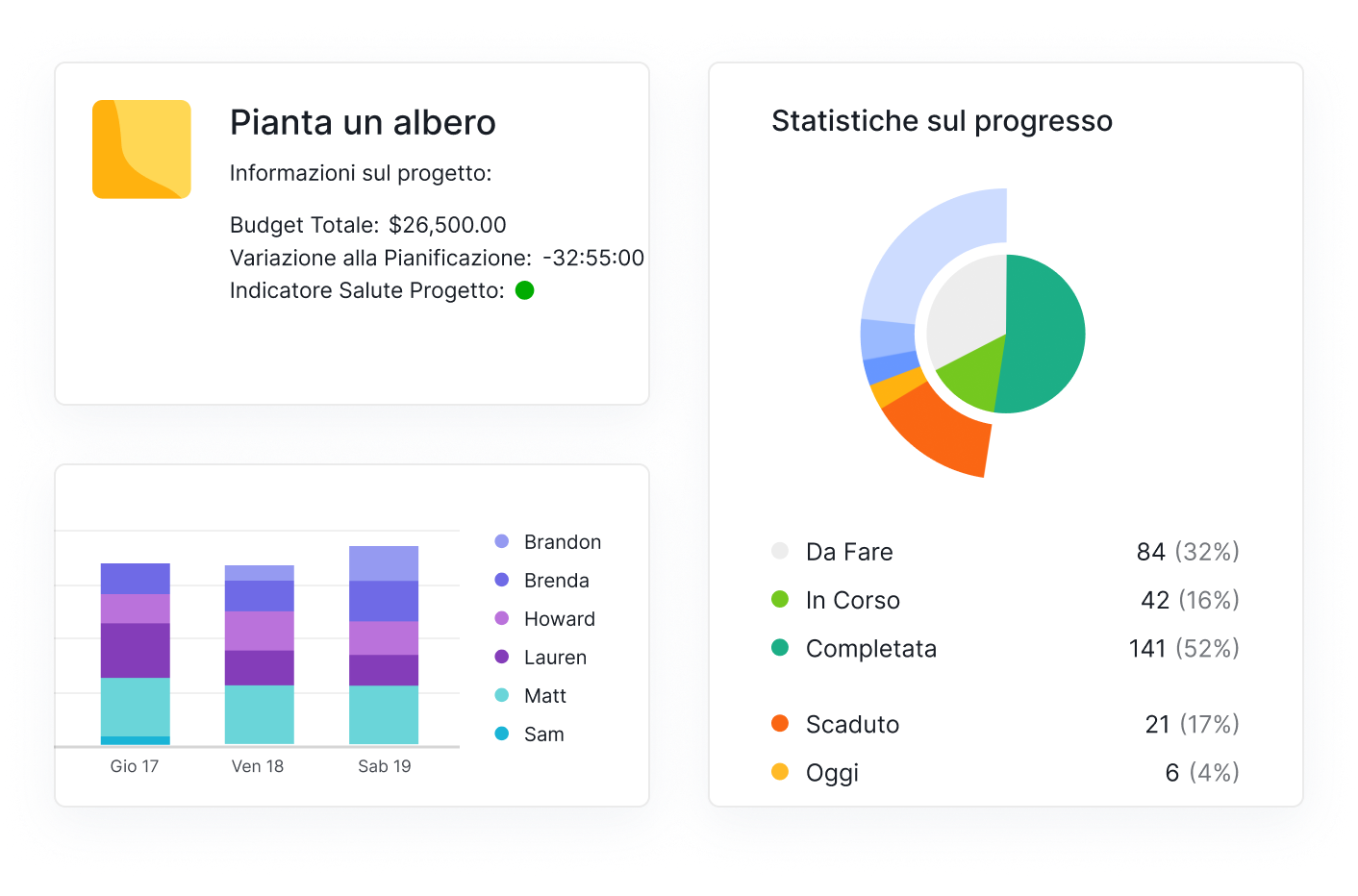
Task: Select the Sab 19 stacked bar
Action: point(384,645)
